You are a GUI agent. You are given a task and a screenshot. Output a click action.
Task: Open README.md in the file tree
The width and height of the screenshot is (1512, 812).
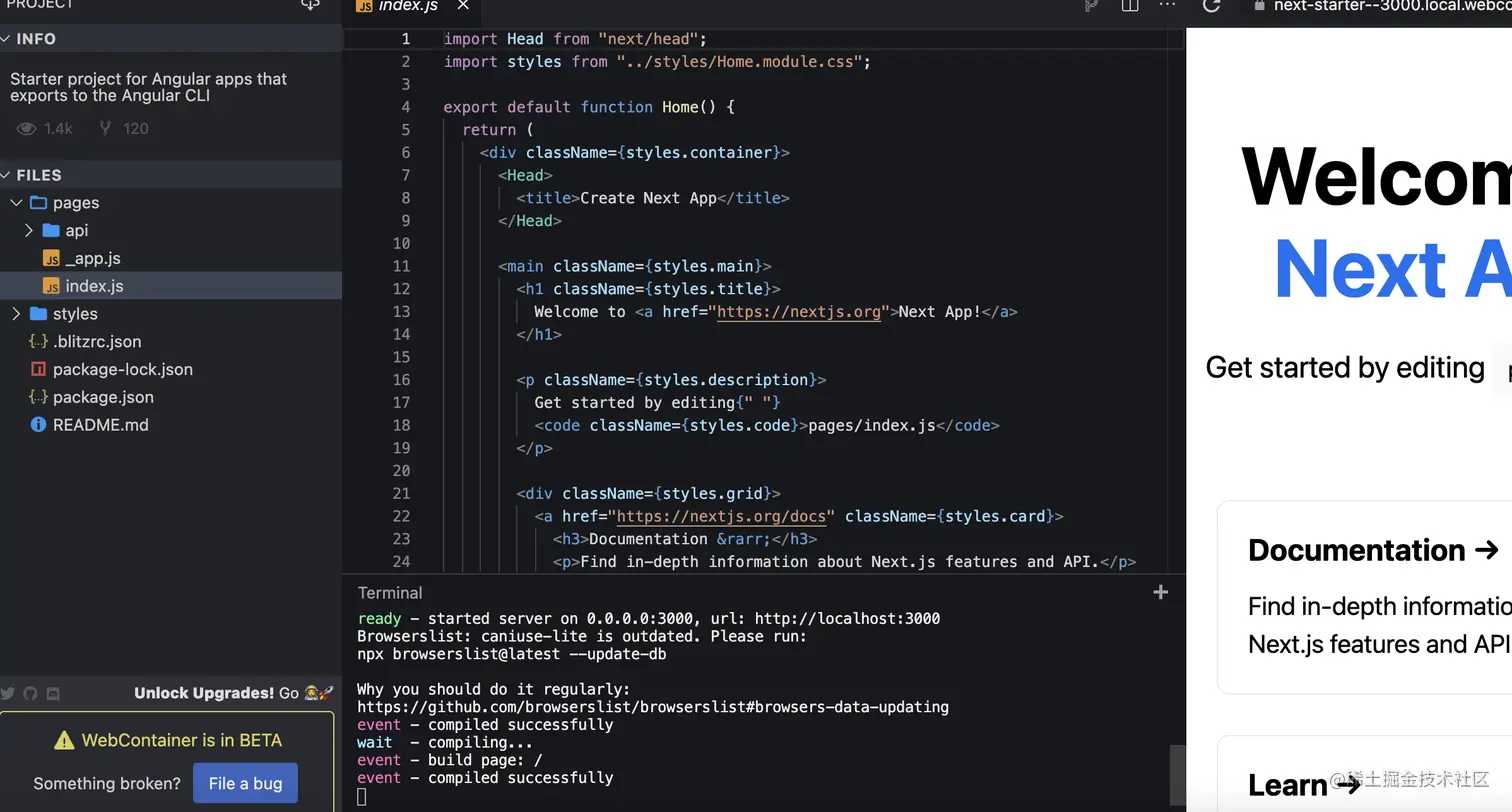point(171,424)
